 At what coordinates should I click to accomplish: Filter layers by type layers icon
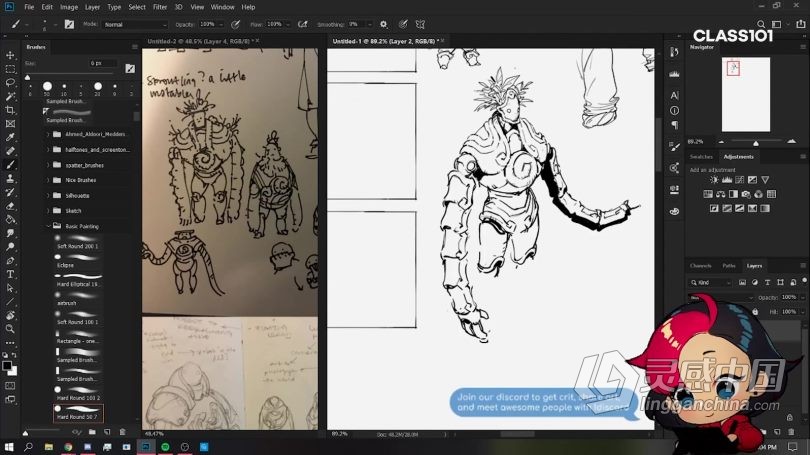pyautogui.click(x=767, y=283)
